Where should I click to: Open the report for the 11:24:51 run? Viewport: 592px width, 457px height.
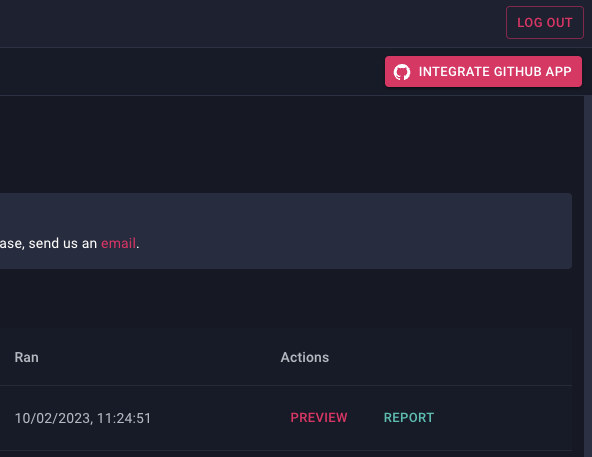tap(409, 418)
